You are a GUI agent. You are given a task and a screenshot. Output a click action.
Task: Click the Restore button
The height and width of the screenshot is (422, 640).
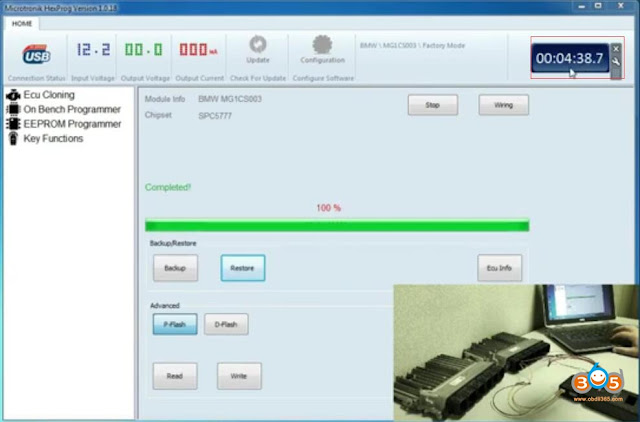243,268
